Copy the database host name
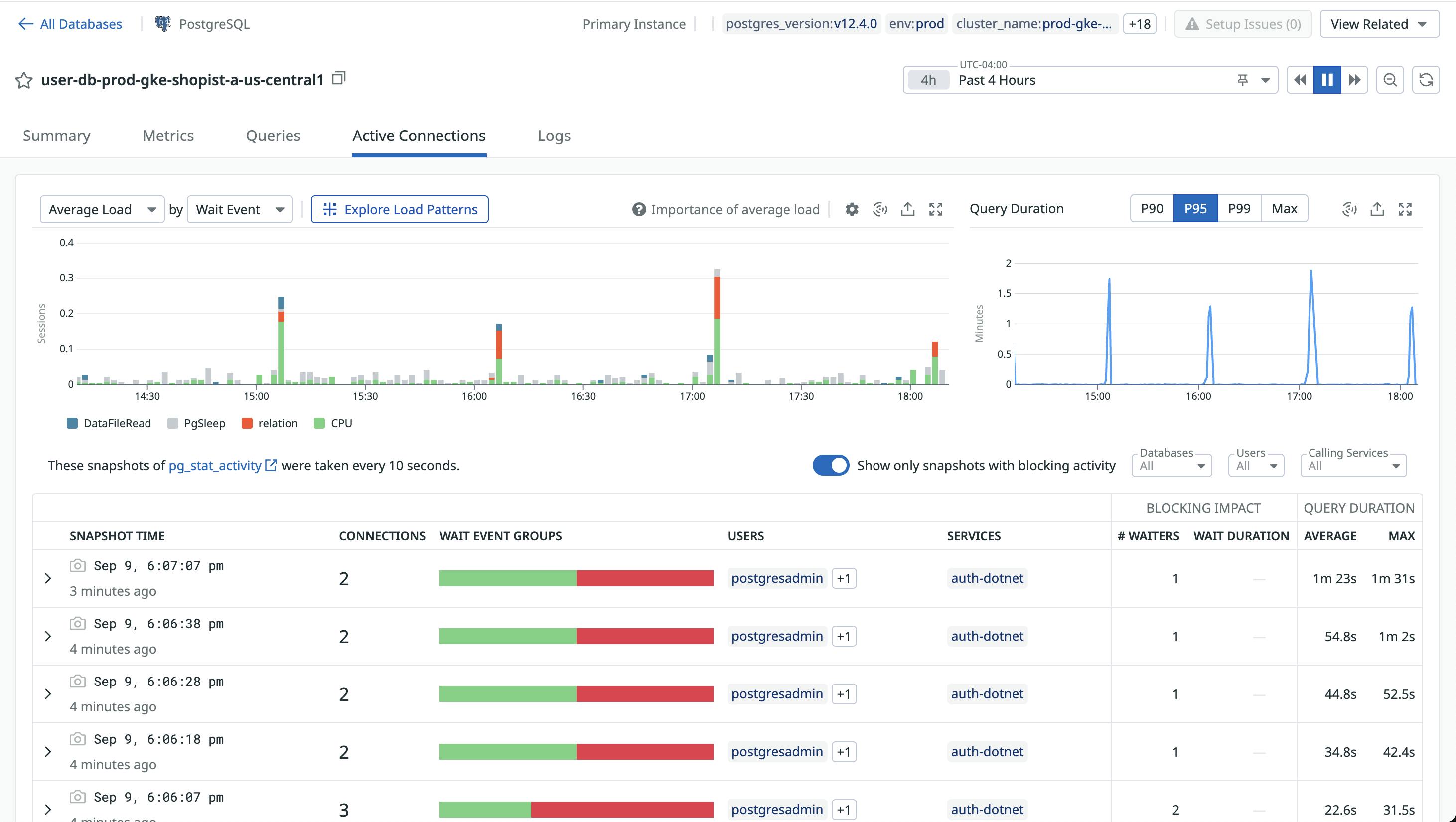 click(x=338, y=78)
